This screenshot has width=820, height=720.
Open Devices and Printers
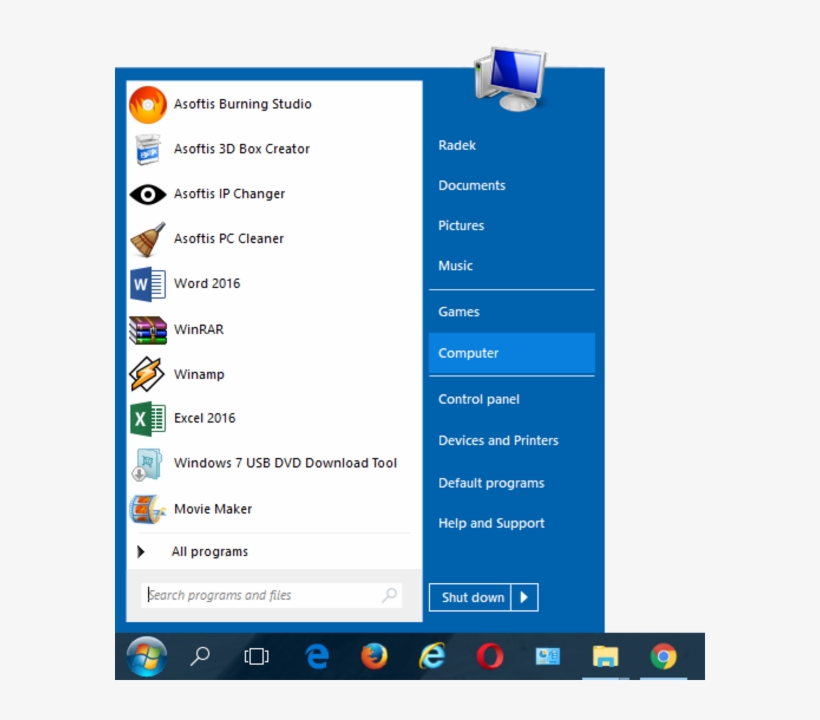498,440
